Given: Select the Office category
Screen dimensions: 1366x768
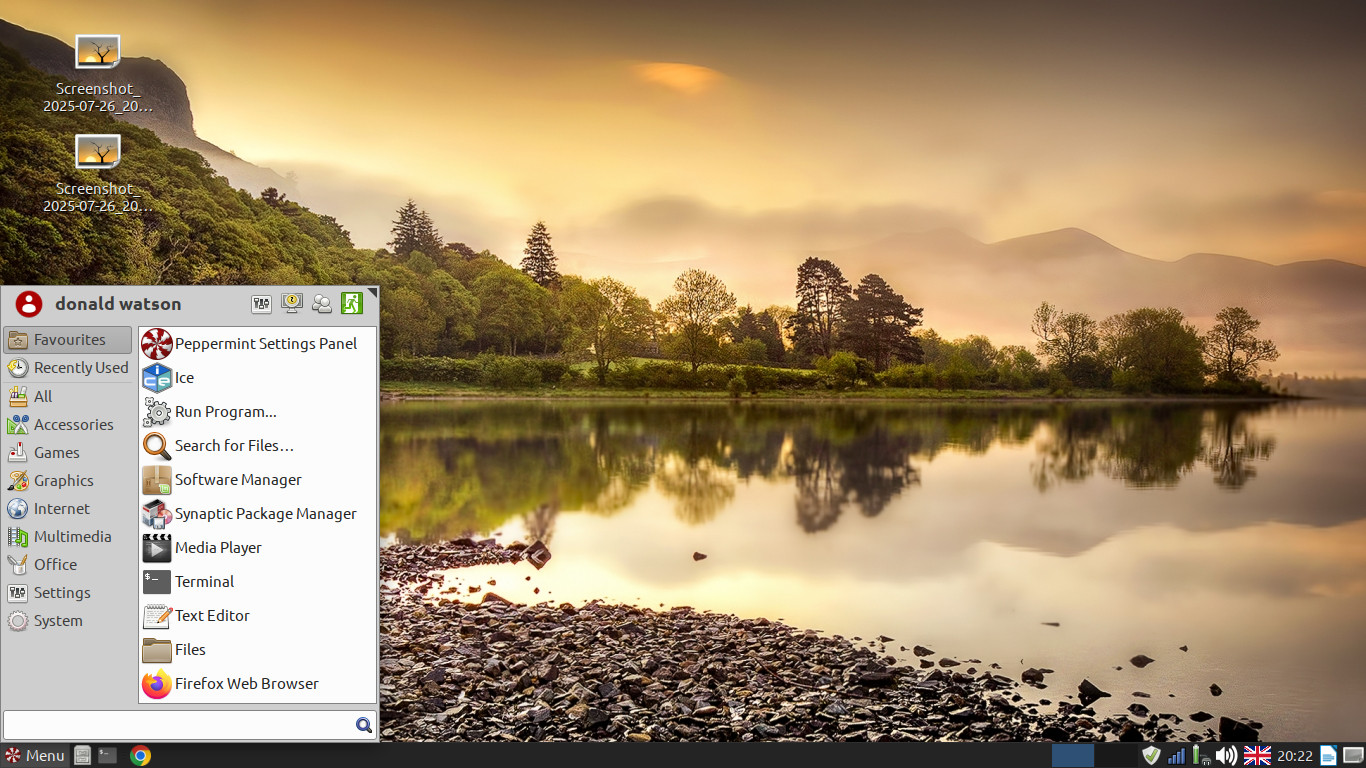Looking at the screenshot, I should (x=68, y=564).
